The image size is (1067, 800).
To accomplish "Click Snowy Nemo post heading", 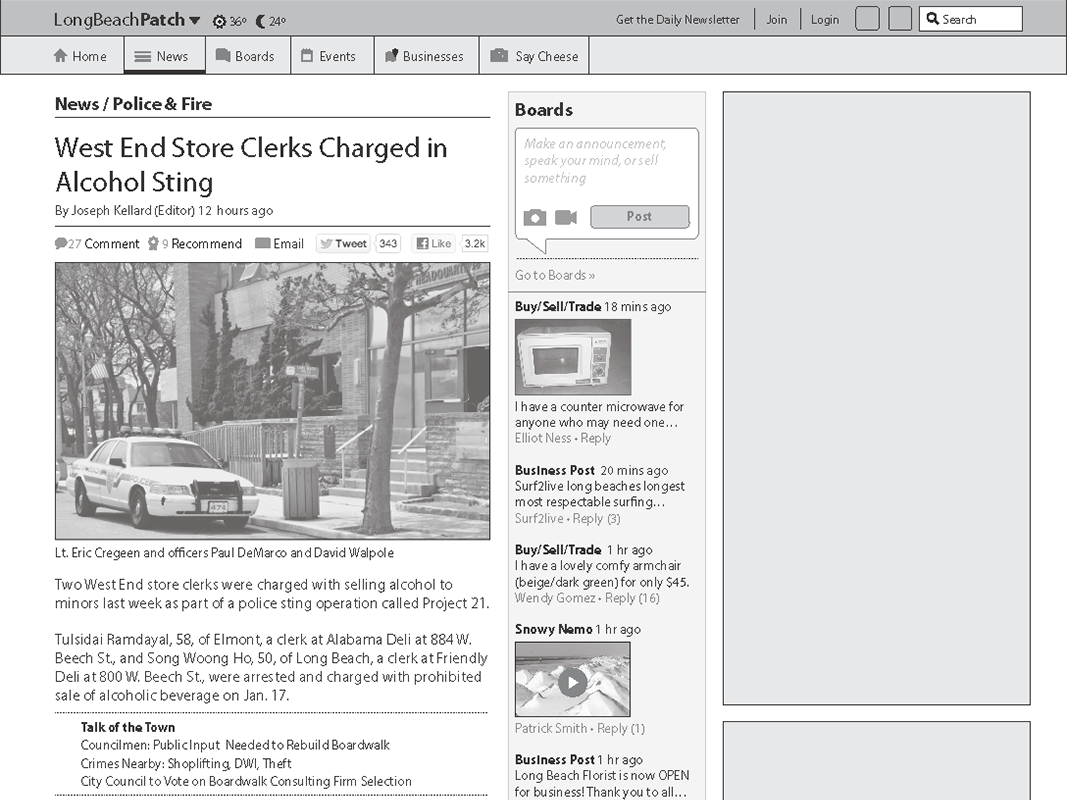I will coord(553,629).
